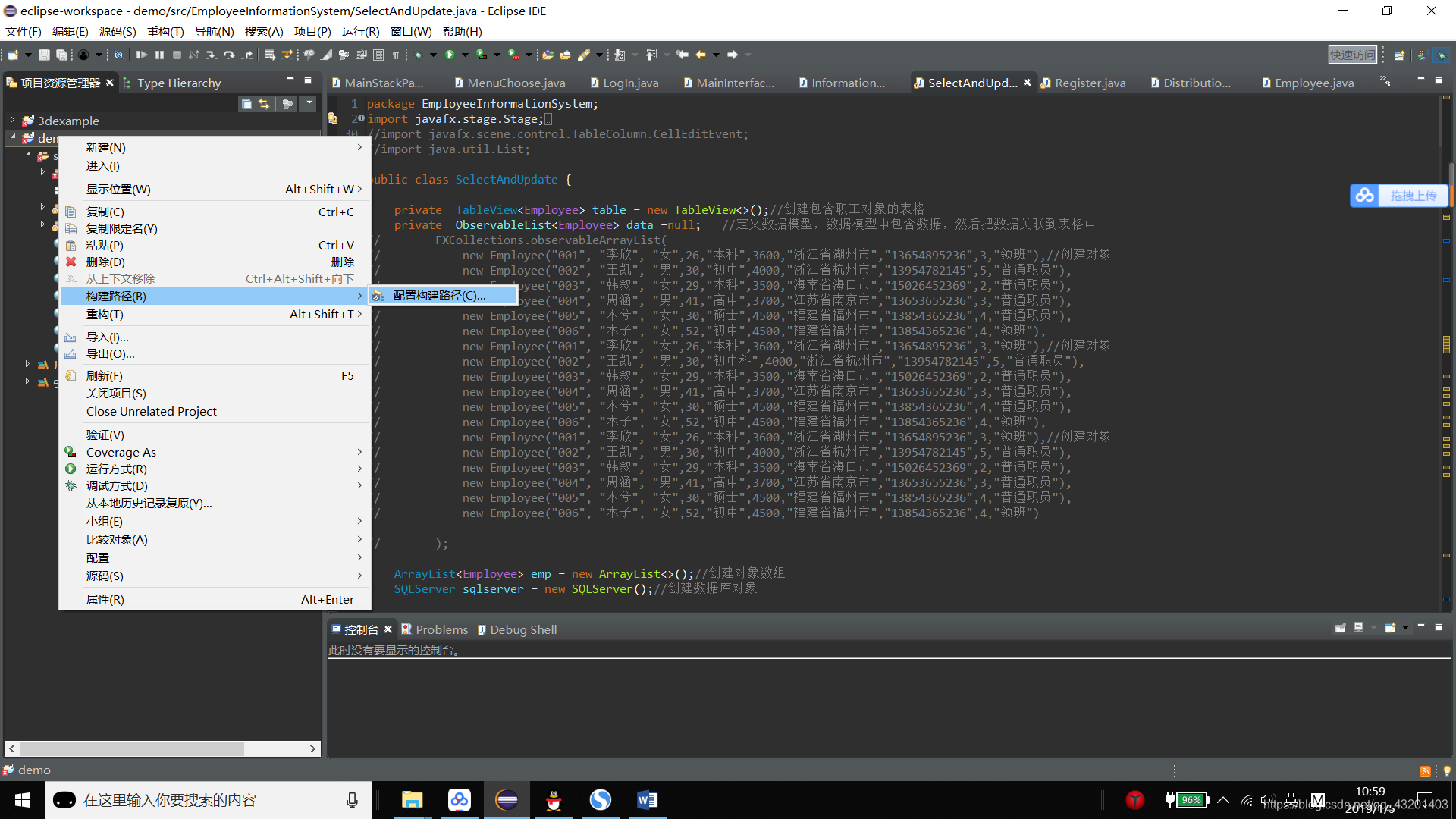Screen dimensions: 1456x819
Task: Choose 属性(R) in the context menu
Action: [215, 599]
